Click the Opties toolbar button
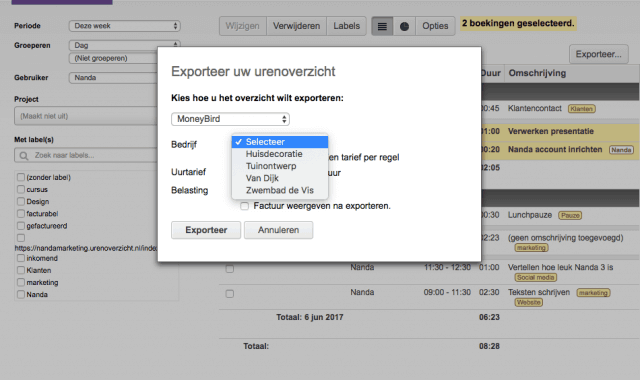Screen dimensions: 640x380 tap(435, 26)
